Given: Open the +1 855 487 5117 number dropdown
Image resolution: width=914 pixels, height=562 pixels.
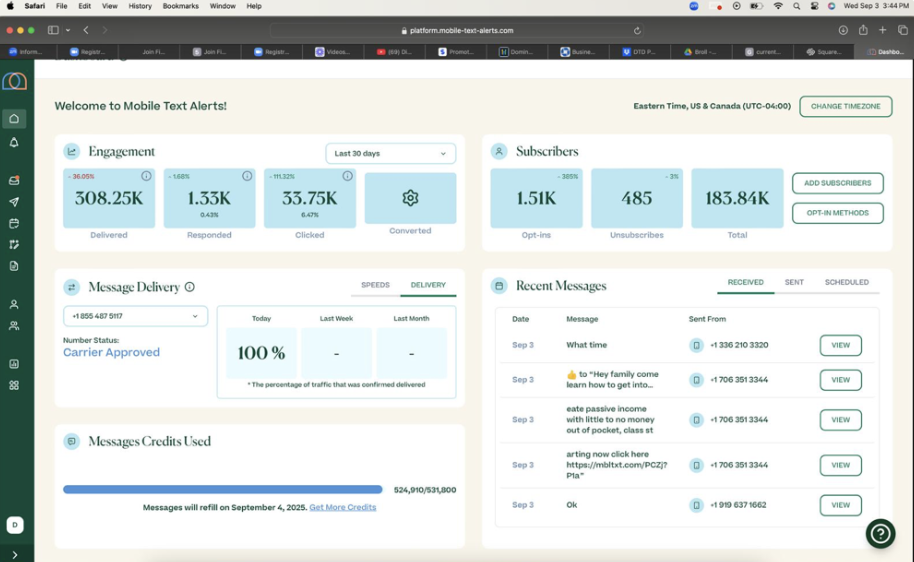Looking at the screenshot, I should pyautogui.click(x=135, y=316).
